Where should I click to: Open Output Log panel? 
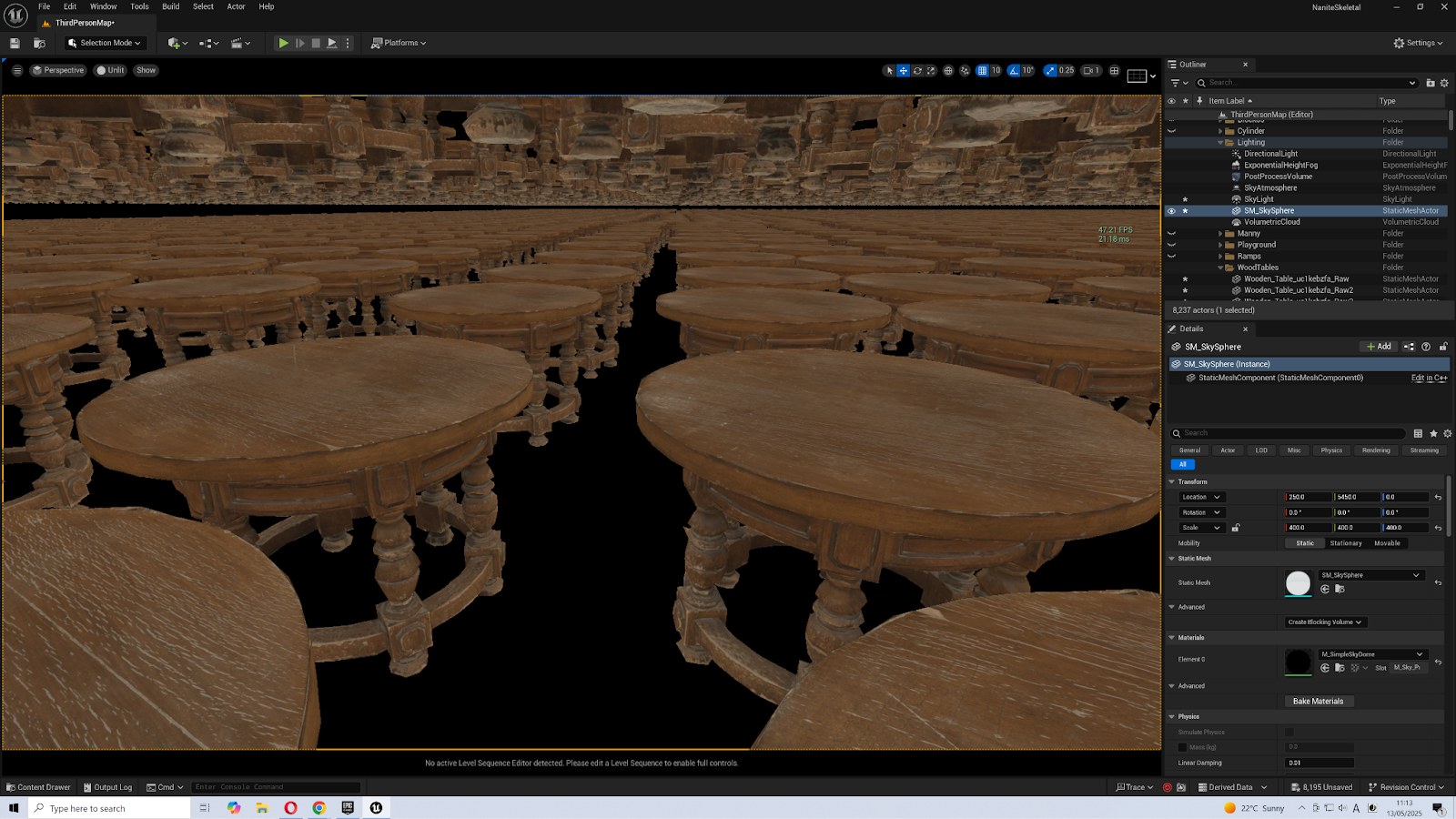pos(107,787)
